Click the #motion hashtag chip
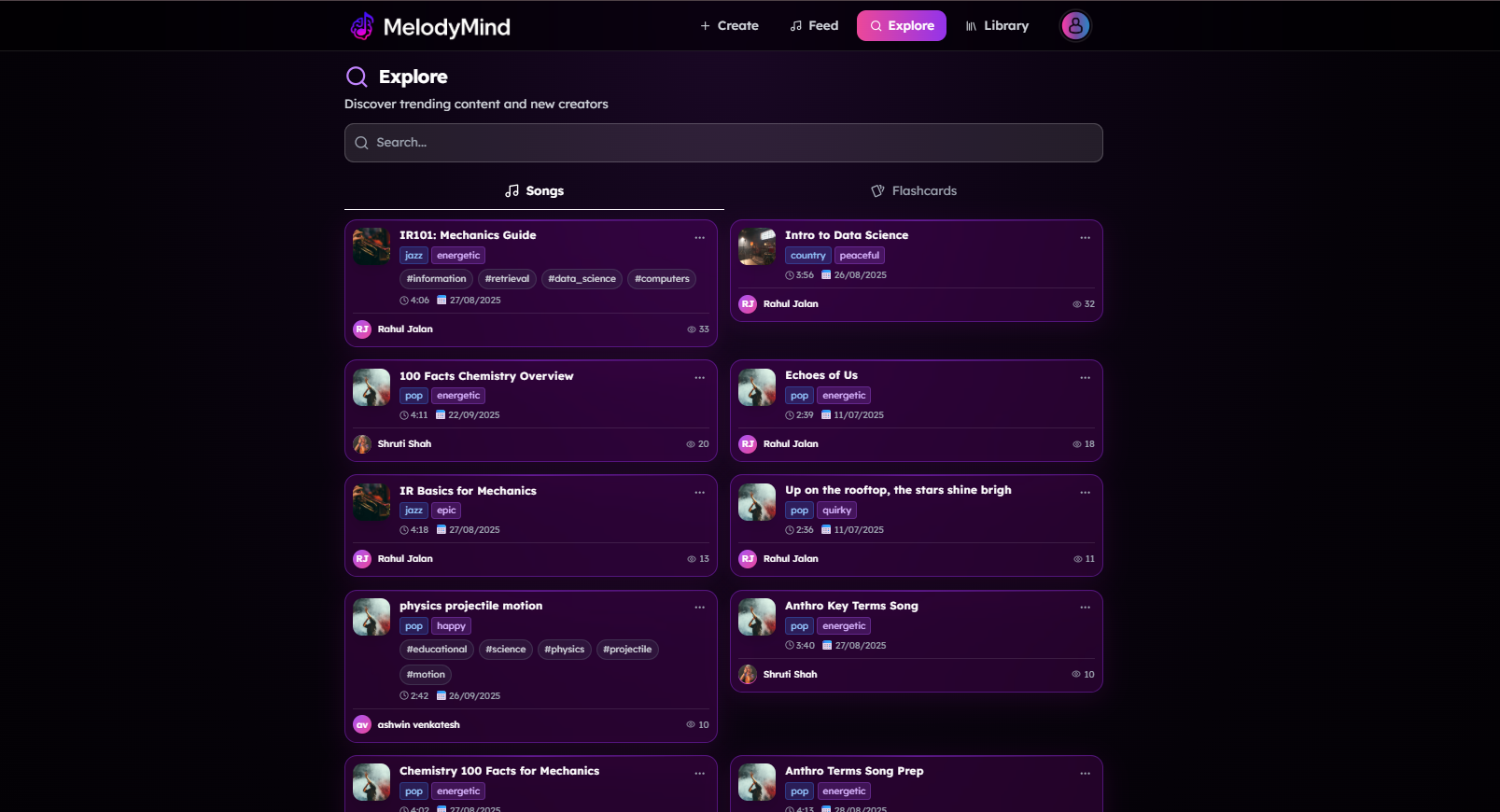The image size is (1500, 812). 426,675
